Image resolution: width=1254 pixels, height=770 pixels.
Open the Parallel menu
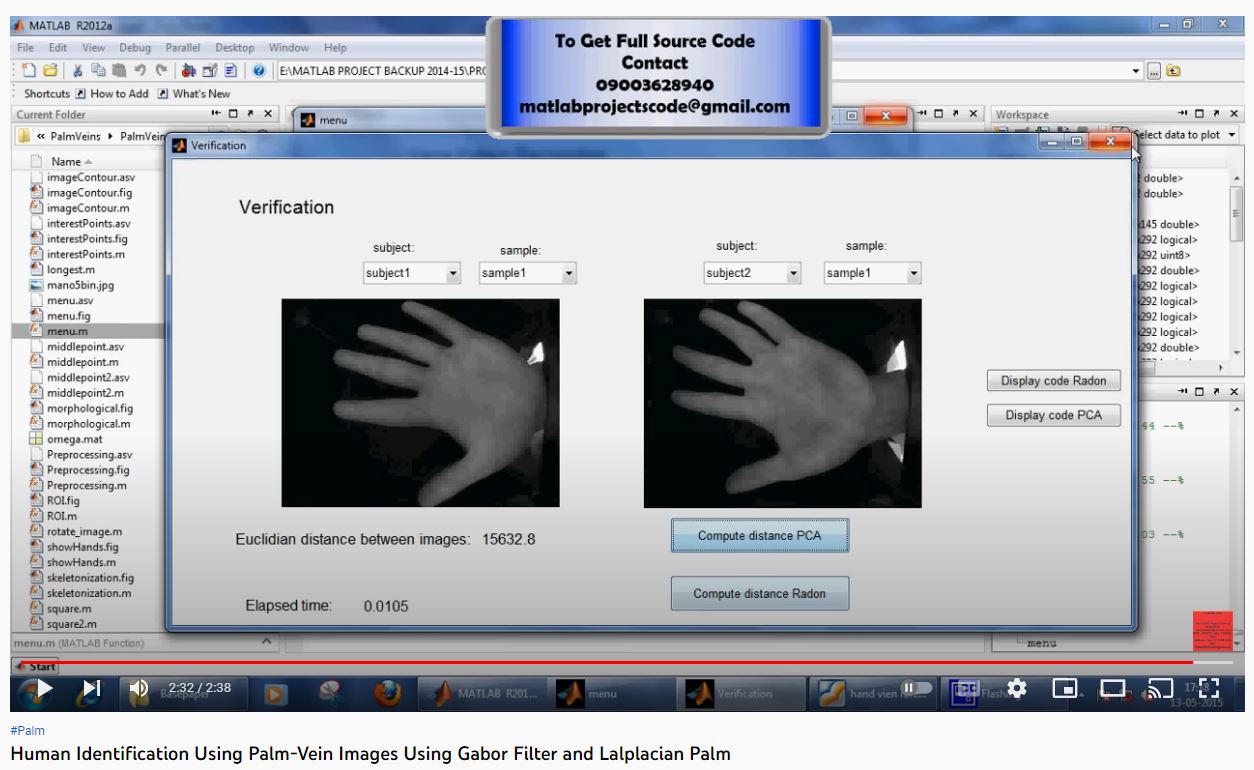(x=183, y=47)
